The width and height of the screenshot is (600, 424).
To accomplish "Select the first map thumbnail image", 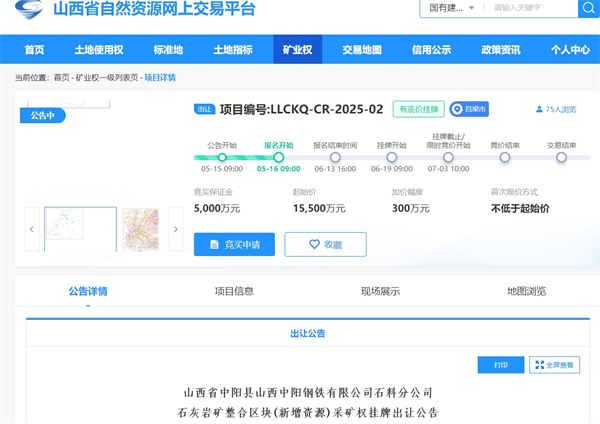I will tap(80, 229).
